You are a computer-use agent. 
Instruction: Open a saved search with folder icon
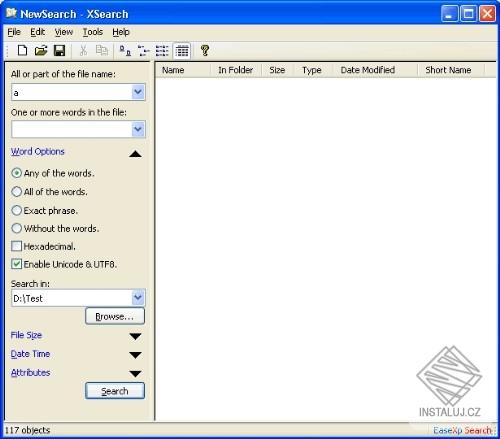coord(41,51)
